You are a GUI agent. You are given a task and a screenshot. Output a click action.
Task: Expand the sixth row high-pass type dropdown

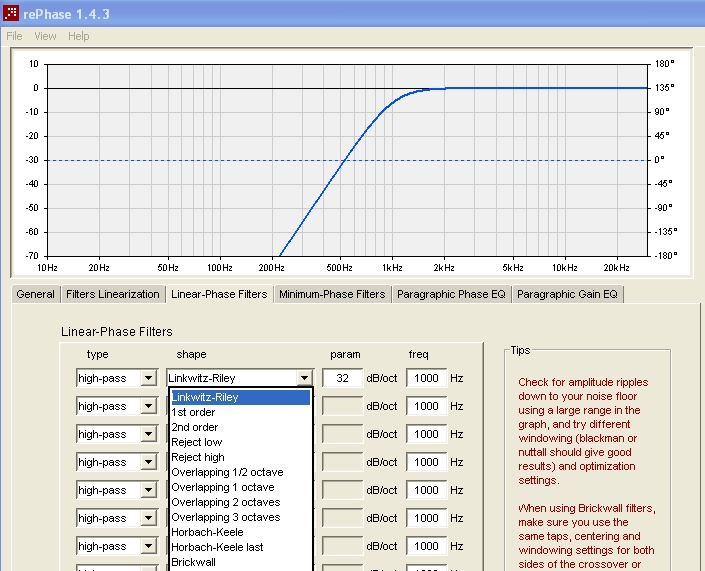pyautogui.click(x=148, y=518)
